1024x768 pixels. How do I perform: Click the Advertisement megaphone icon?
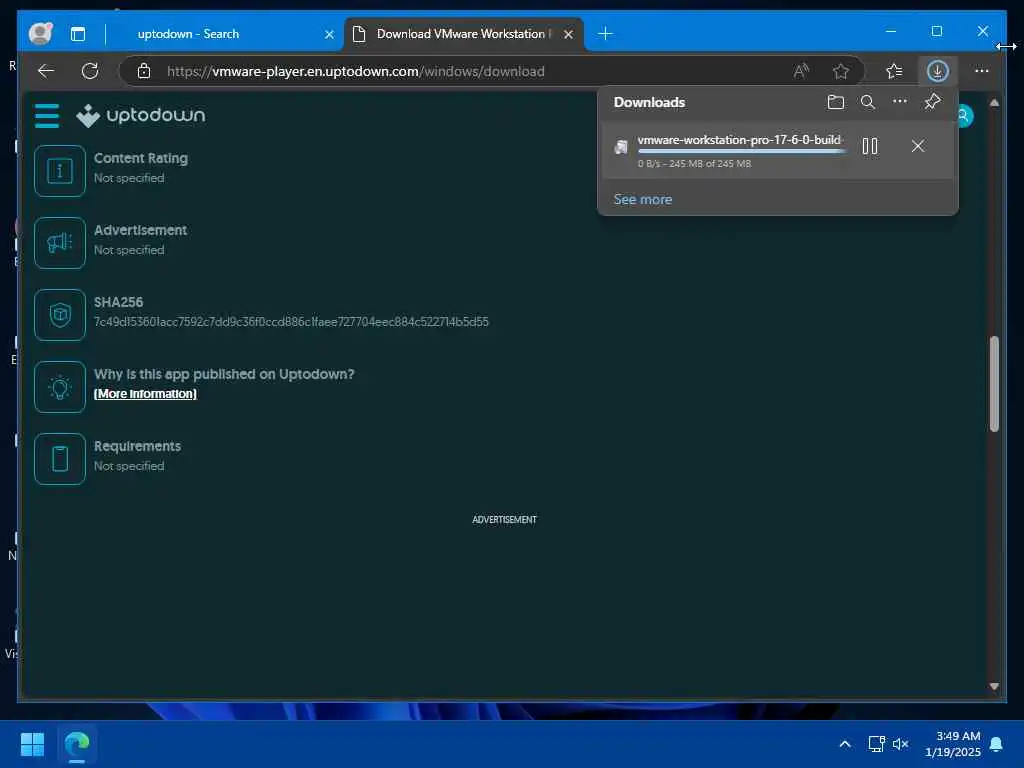pos(60,243)
